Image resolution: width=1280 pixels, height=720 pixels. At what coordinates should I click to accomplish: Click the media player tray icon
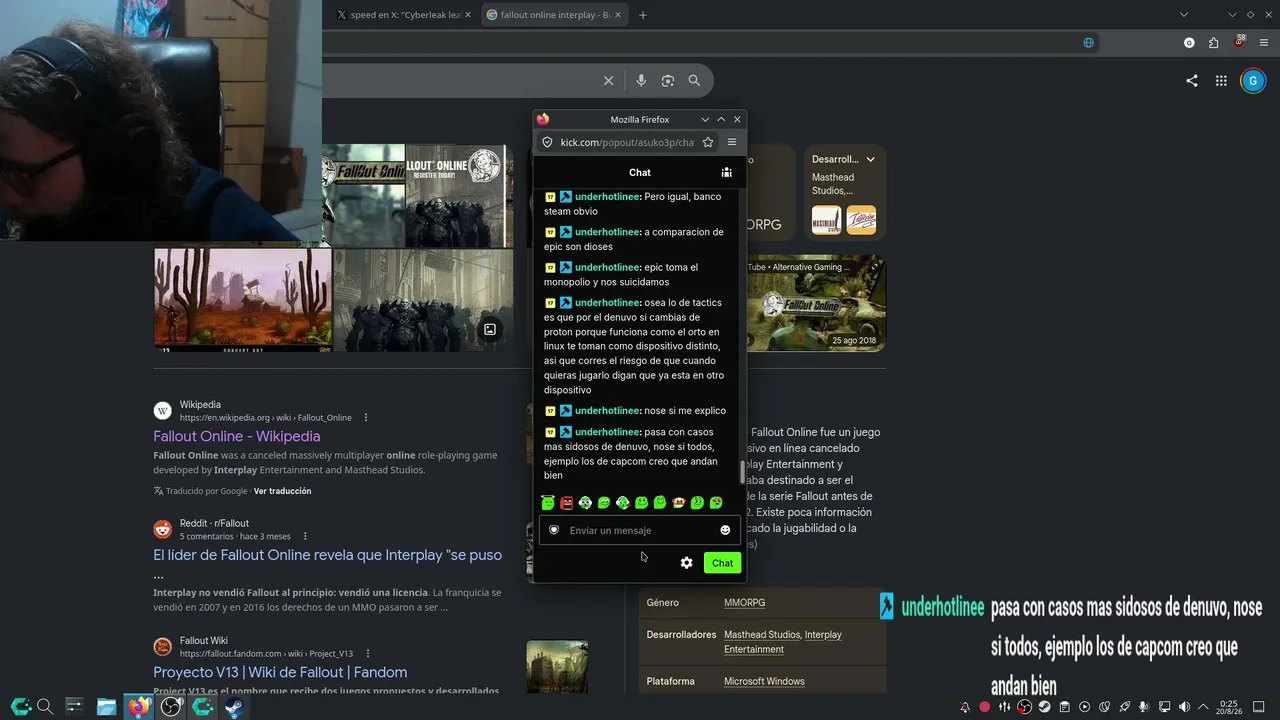click(1084, 707)
